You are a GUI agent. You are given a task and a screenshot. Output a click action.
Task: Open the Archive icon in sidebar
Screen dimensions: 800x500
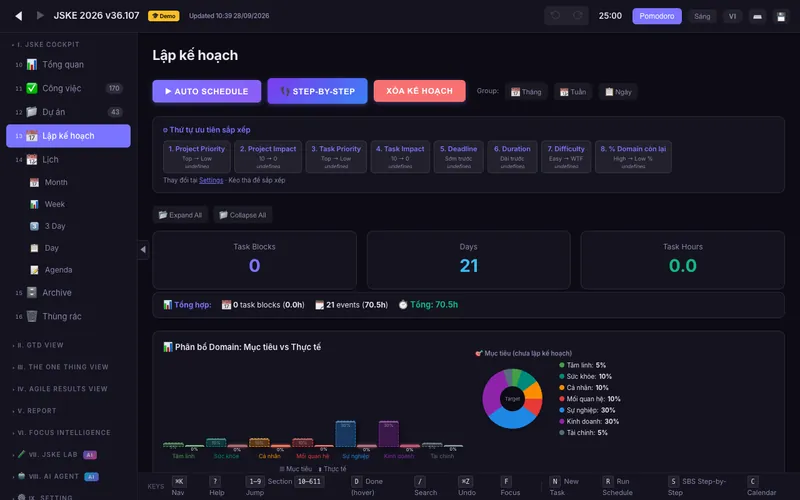(32, 292)
